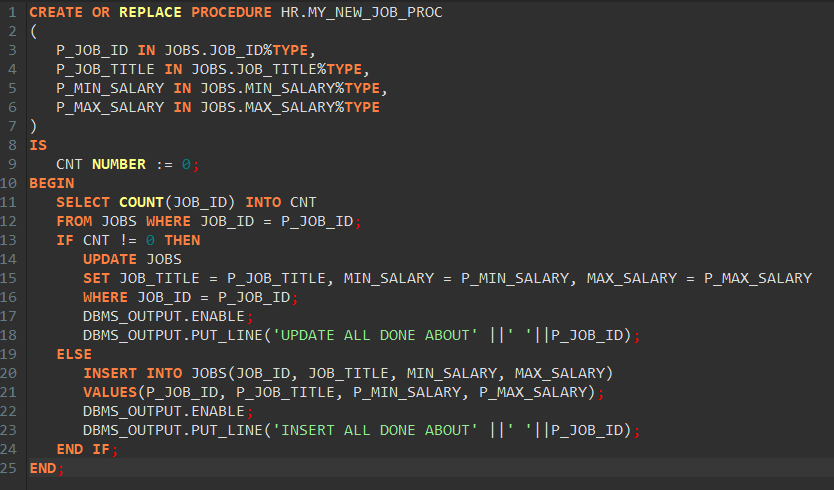This screenshot has height=490, width=834.
Task: Click DBMS_OUTPUT.ENABLE on line 22
Action: [163, 411]
